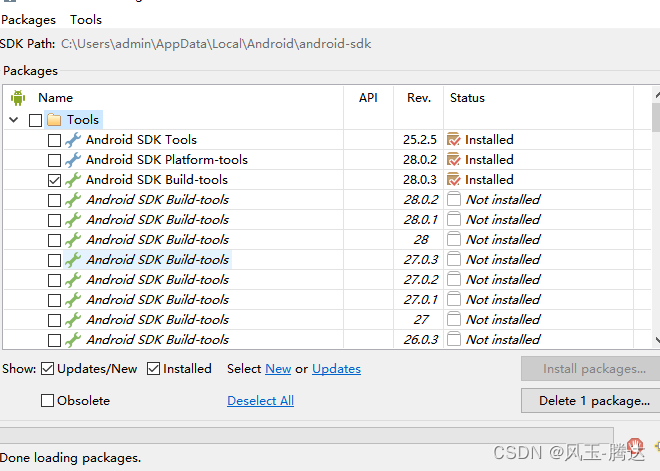Click wrench icon for Build-tools 28.0.2

click(73, 200)
